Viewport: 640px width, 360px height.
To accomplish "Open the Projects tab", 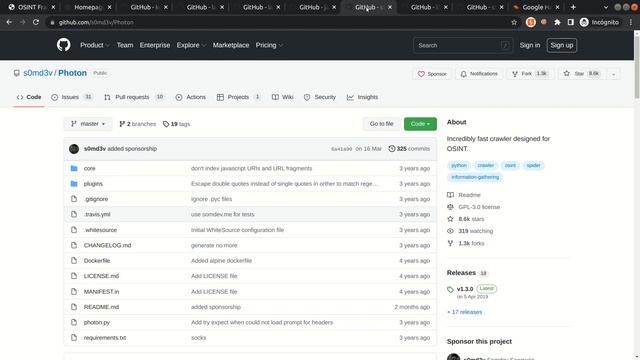I will [238, 97].
